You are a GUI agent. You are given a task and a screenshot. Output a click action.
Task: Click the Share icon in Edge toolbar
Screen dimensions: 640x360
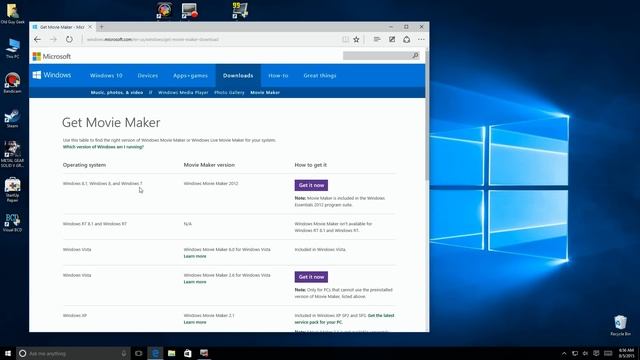coord(407,39)
